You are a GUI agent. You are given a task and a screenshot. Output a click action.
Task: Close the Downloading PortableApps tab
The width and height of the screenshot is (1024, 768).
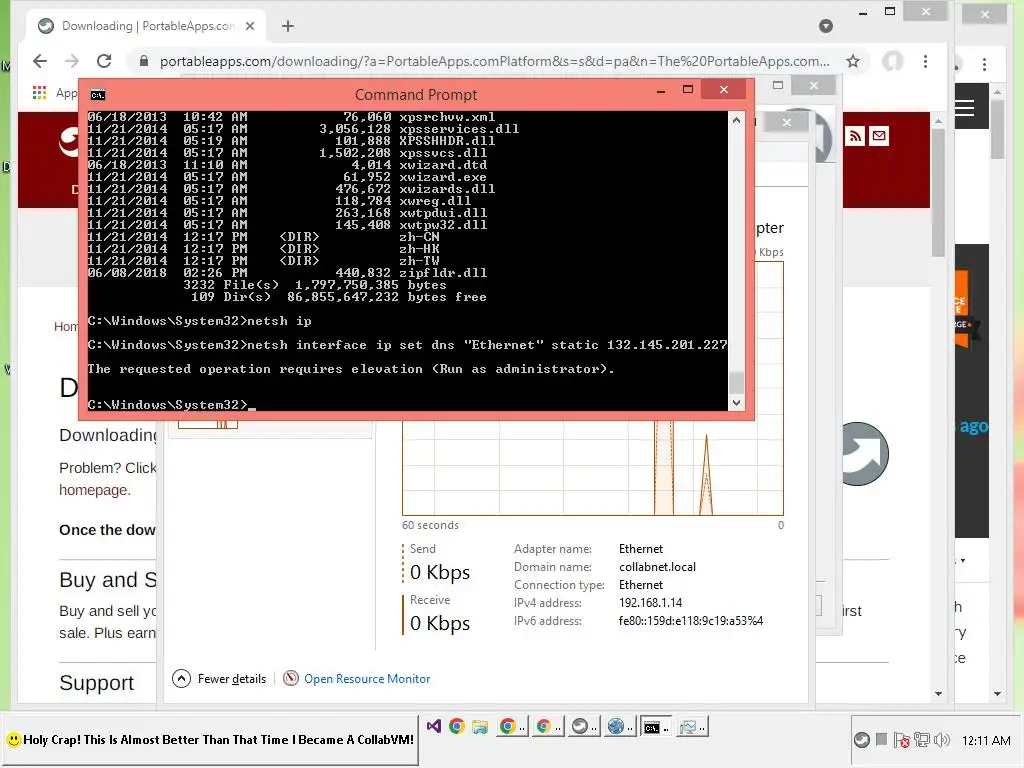[x=249, y=26]
